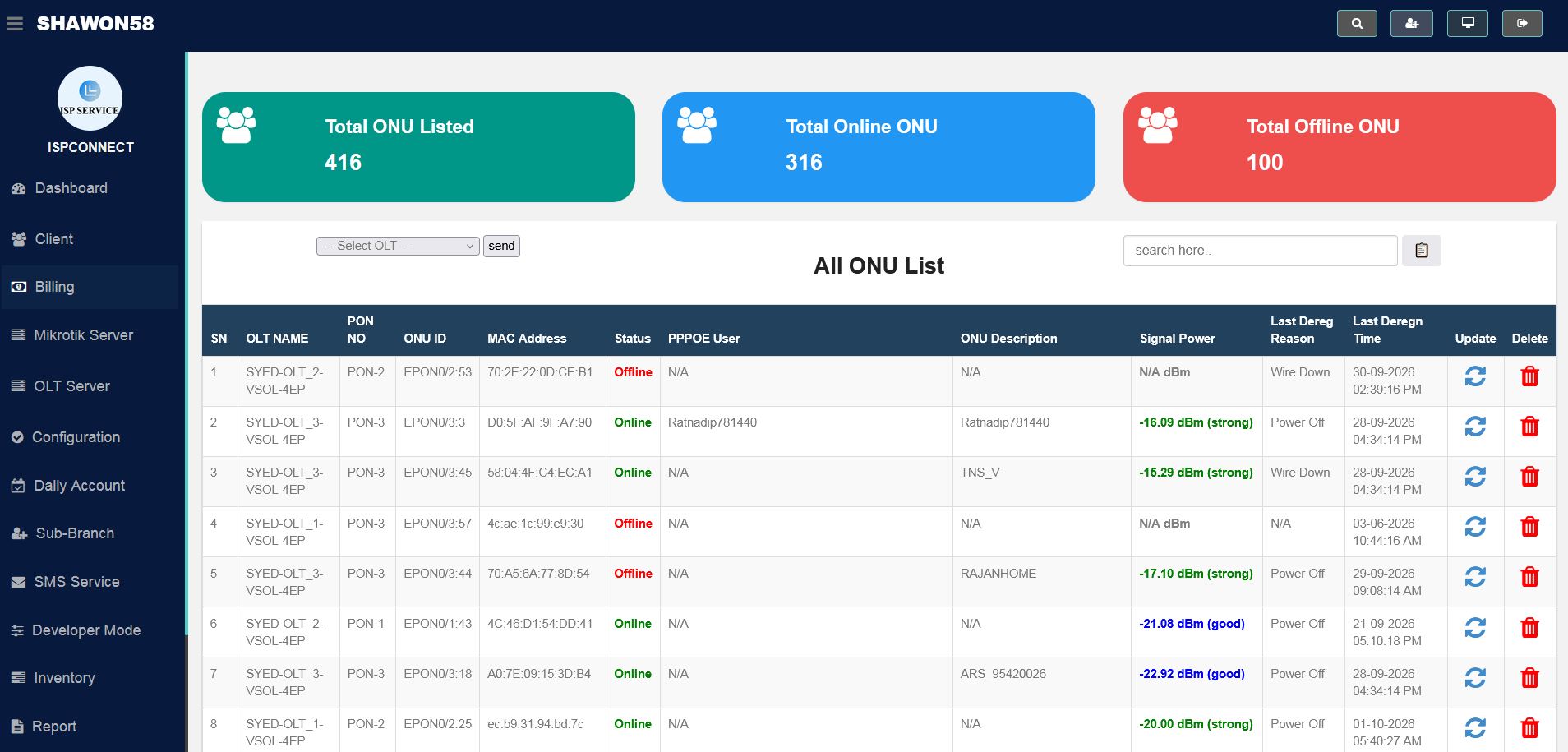Delete the Ratnadip781440 ONU row

tap(1529, 427)
